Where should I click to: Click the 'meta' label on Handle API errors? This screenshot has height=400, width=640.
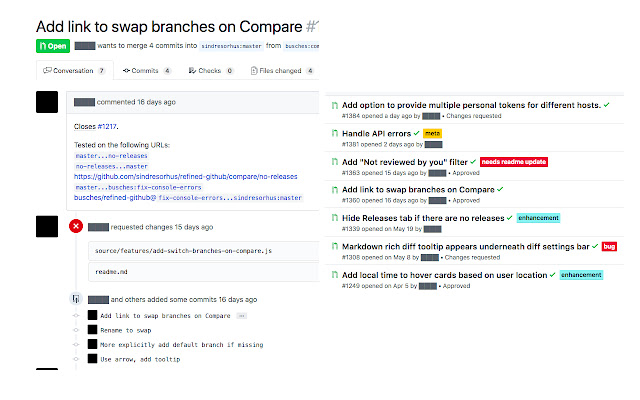coord(433,133)
